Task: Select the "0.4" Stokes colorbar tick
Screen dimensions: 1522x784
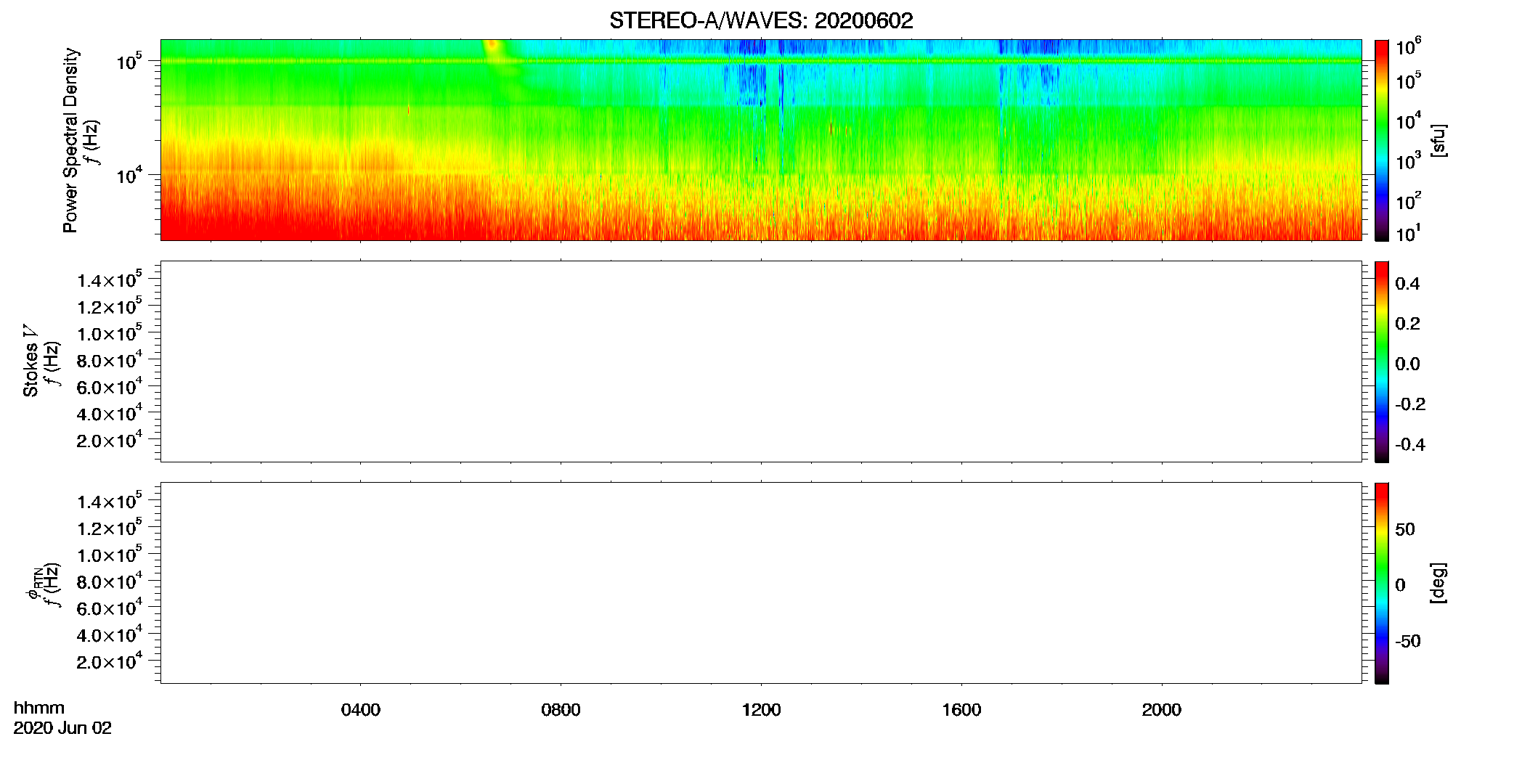Action: [x=1407, y=284]
